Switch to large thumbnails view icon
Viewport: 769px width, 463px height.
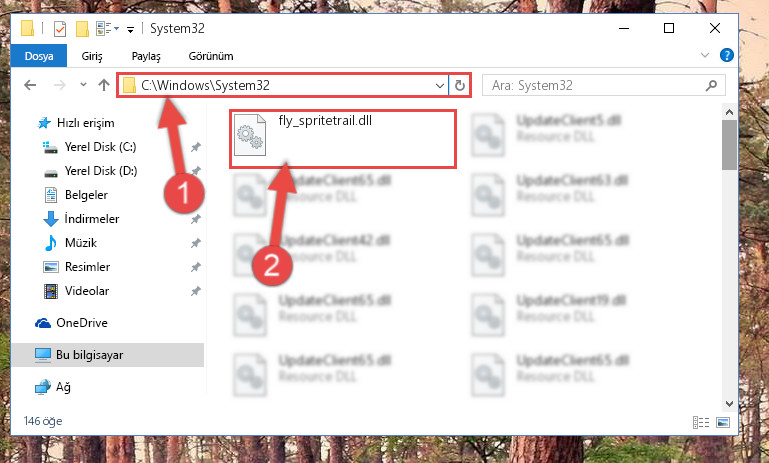723,422
